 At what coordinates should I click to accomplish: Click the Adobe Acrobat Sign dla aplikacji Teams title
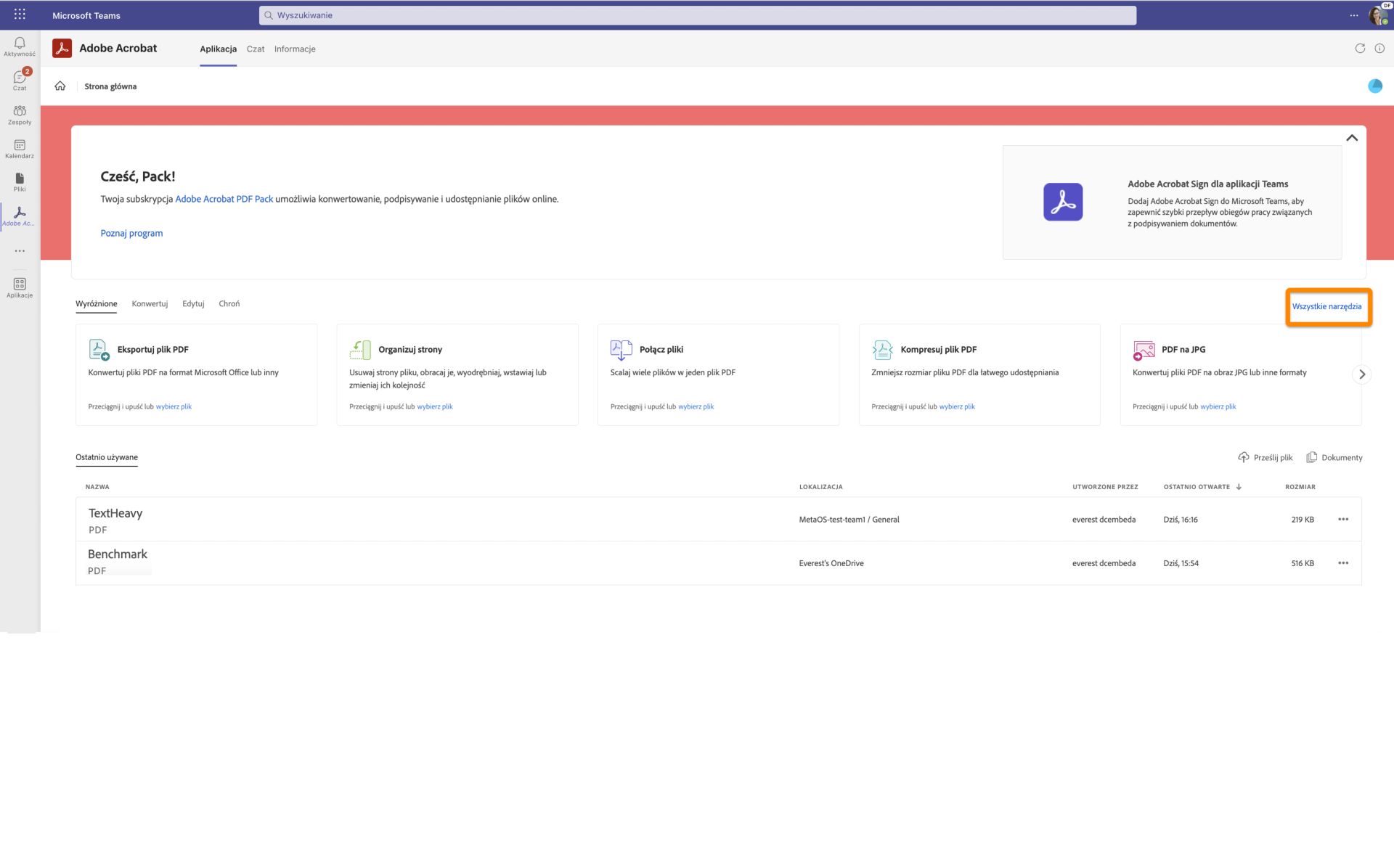(x=1207, y=184)
